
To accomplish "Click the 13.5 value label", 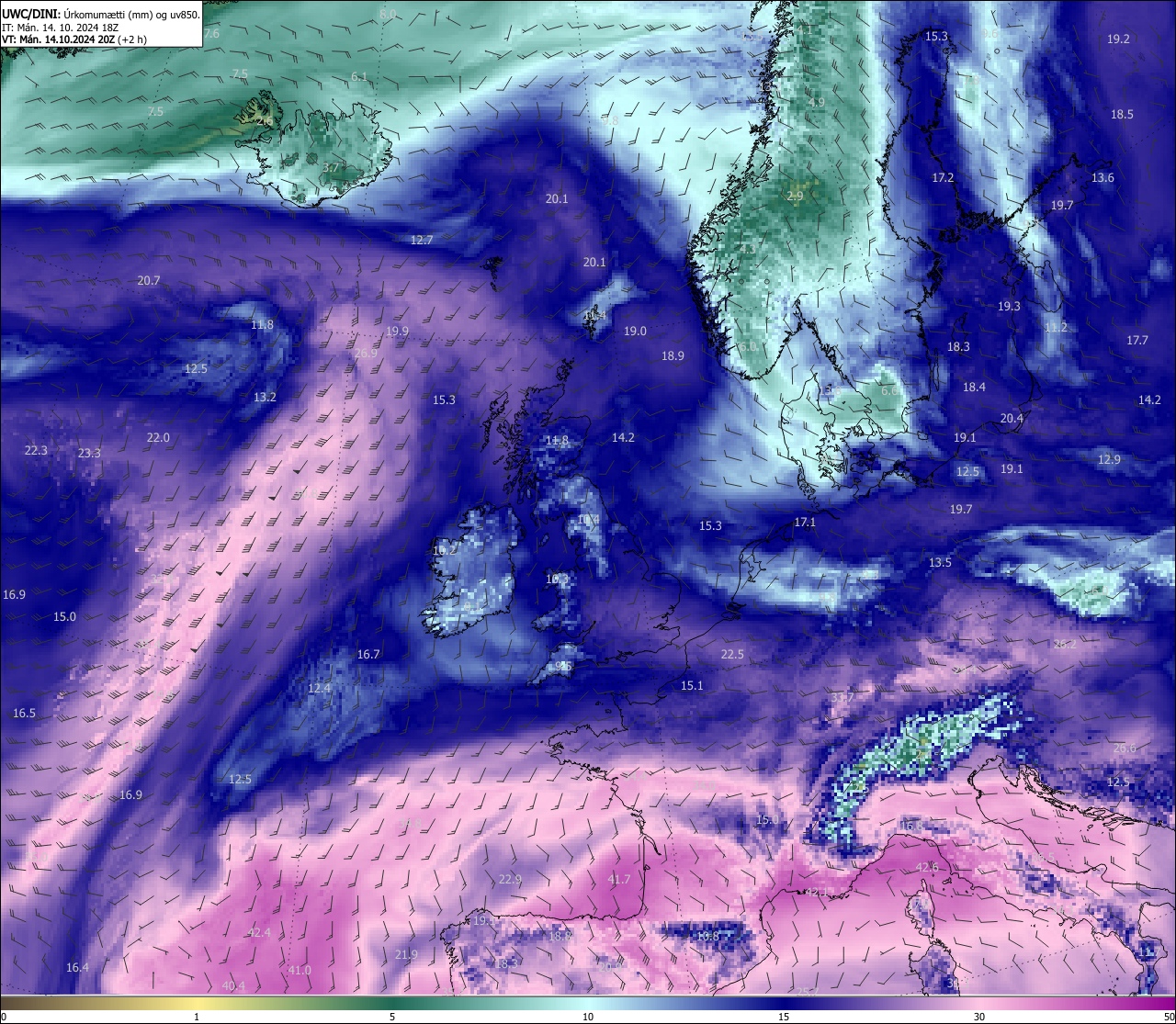I will 940,562.
